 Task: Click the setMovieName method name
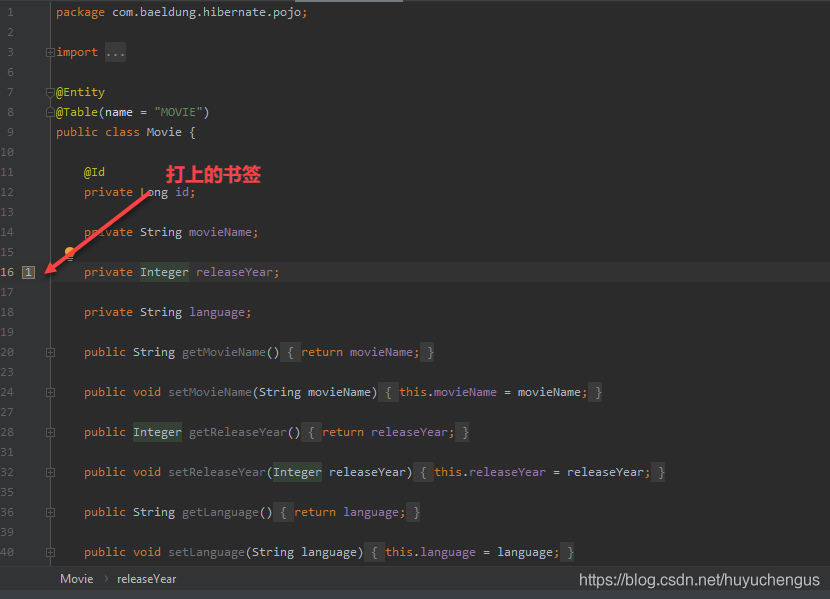pyautogui.click(x=210, y=392)
